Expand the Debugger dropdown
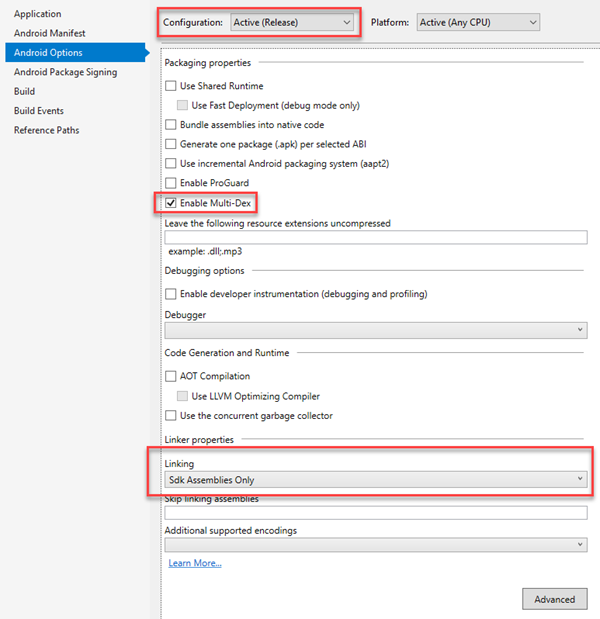 point(375,330)
